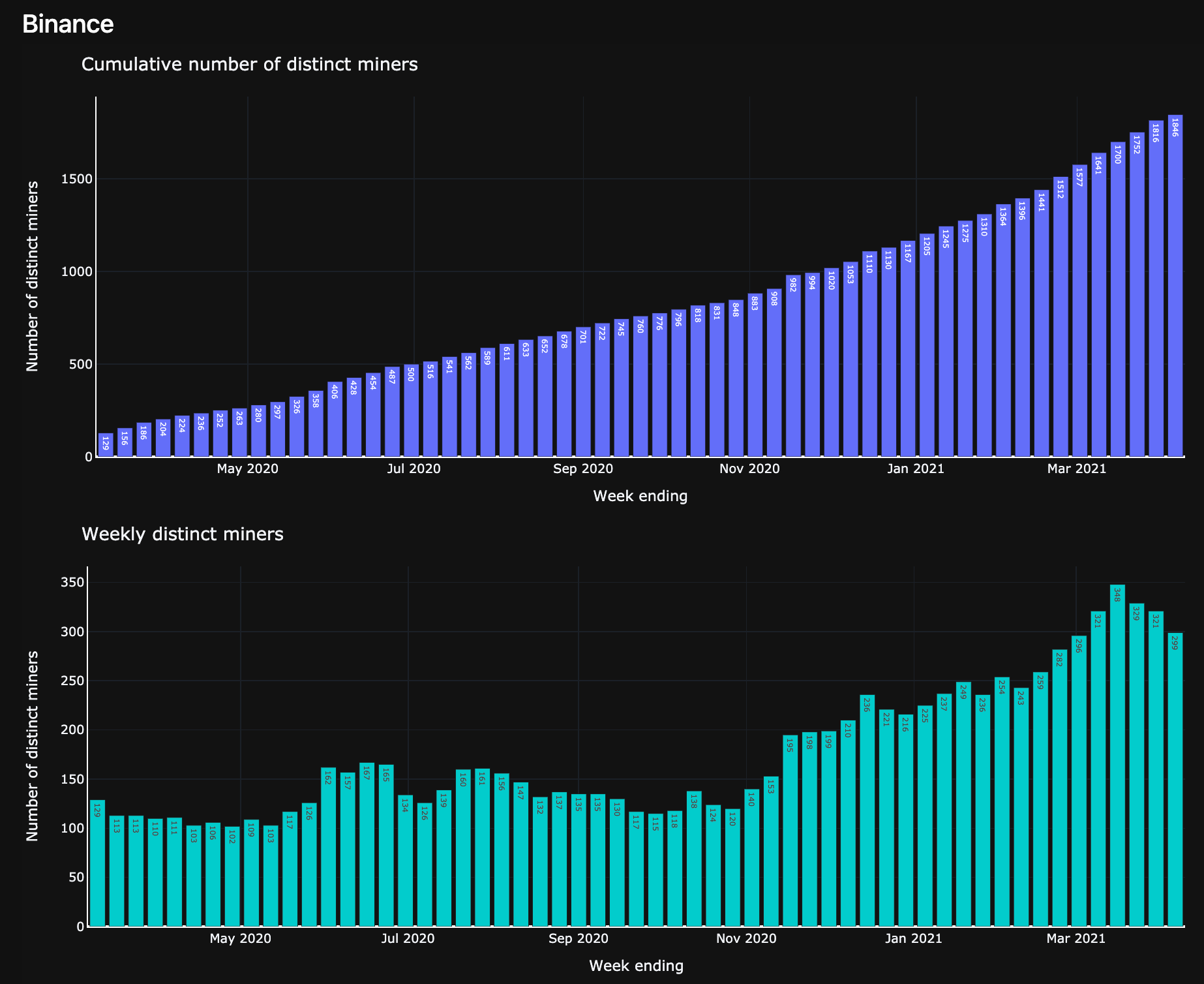This screenshot has height=984, width=1204.
Task: Click the cumulative bar labeled 818
Action: 698,381
